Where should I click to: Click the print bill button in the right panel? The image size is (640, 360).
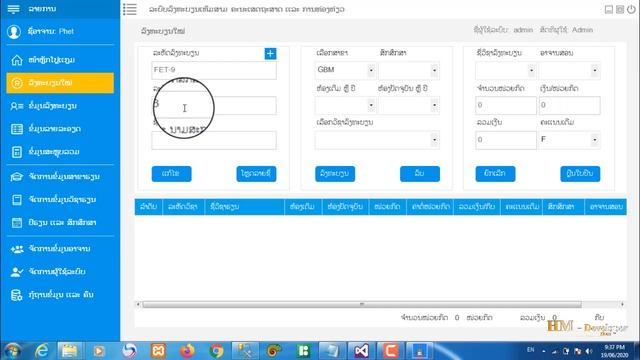580,174
